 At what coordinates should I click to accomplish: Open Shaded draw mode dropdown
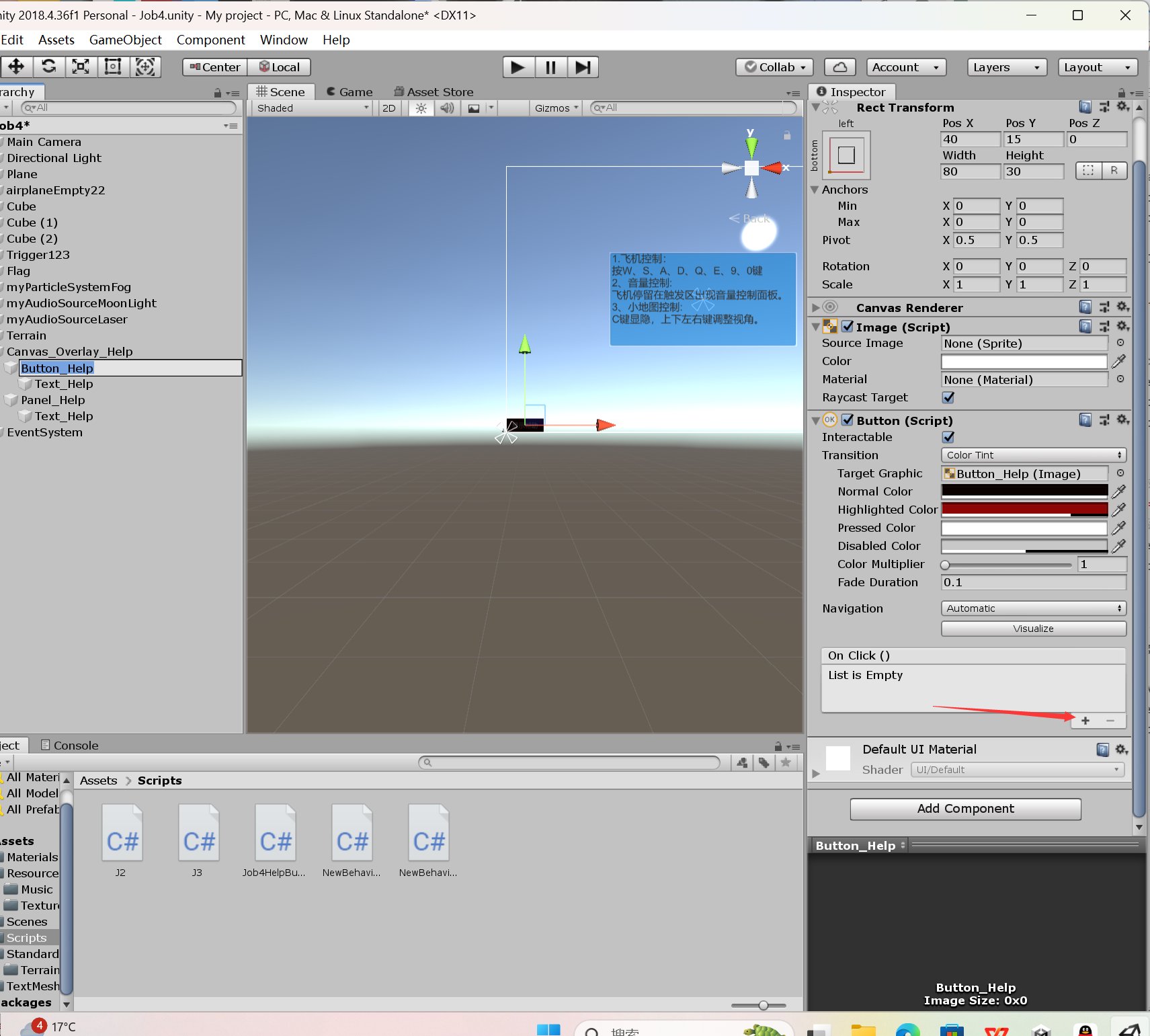(313, 108)
